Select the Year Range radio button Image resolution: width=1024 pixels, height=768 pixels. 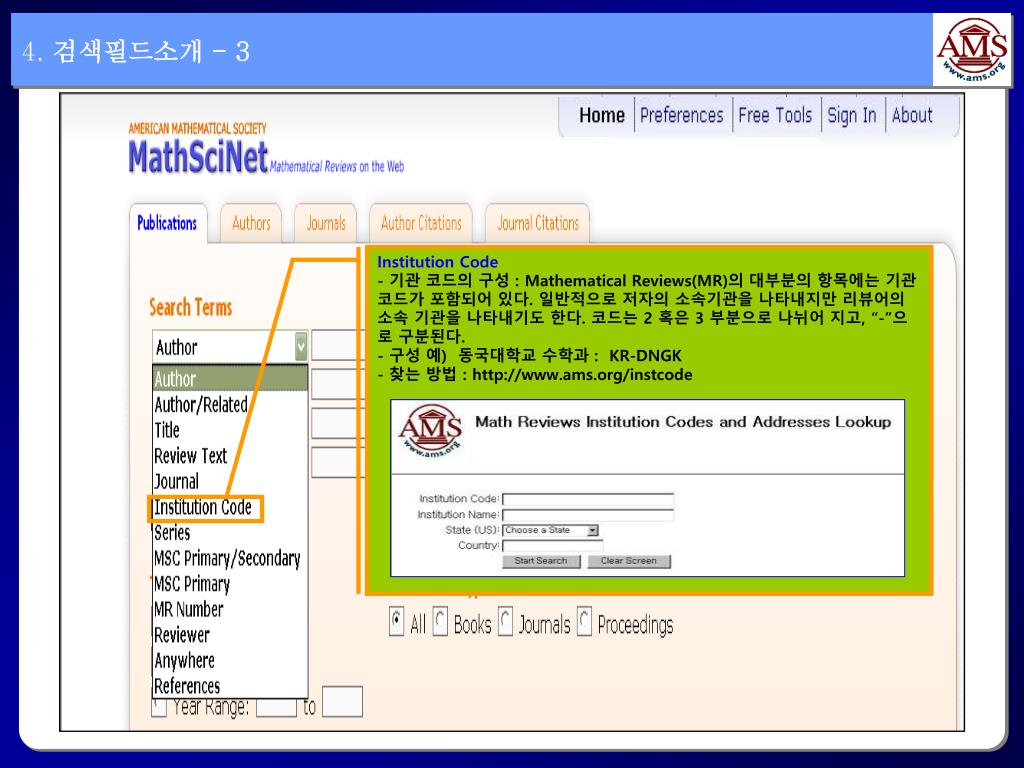coord(159,707)
